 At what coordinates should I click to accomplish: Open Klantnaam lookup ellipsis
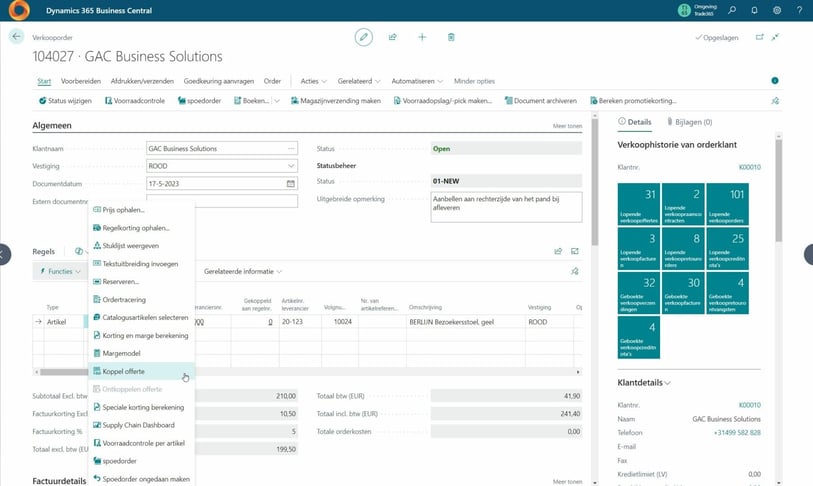(x=291, y=148)
